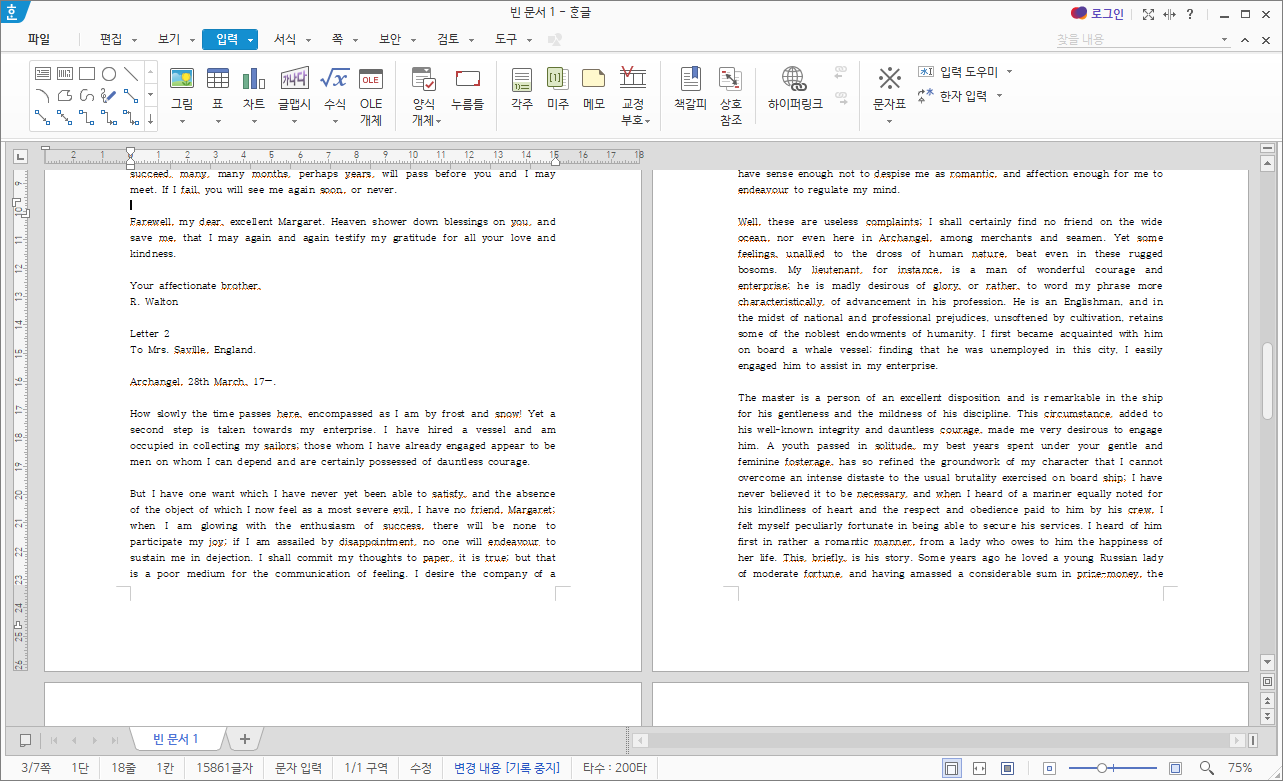Add a new document tab with plus
Viewport: 1283px width, 781px height.
[x=244, y=739]
